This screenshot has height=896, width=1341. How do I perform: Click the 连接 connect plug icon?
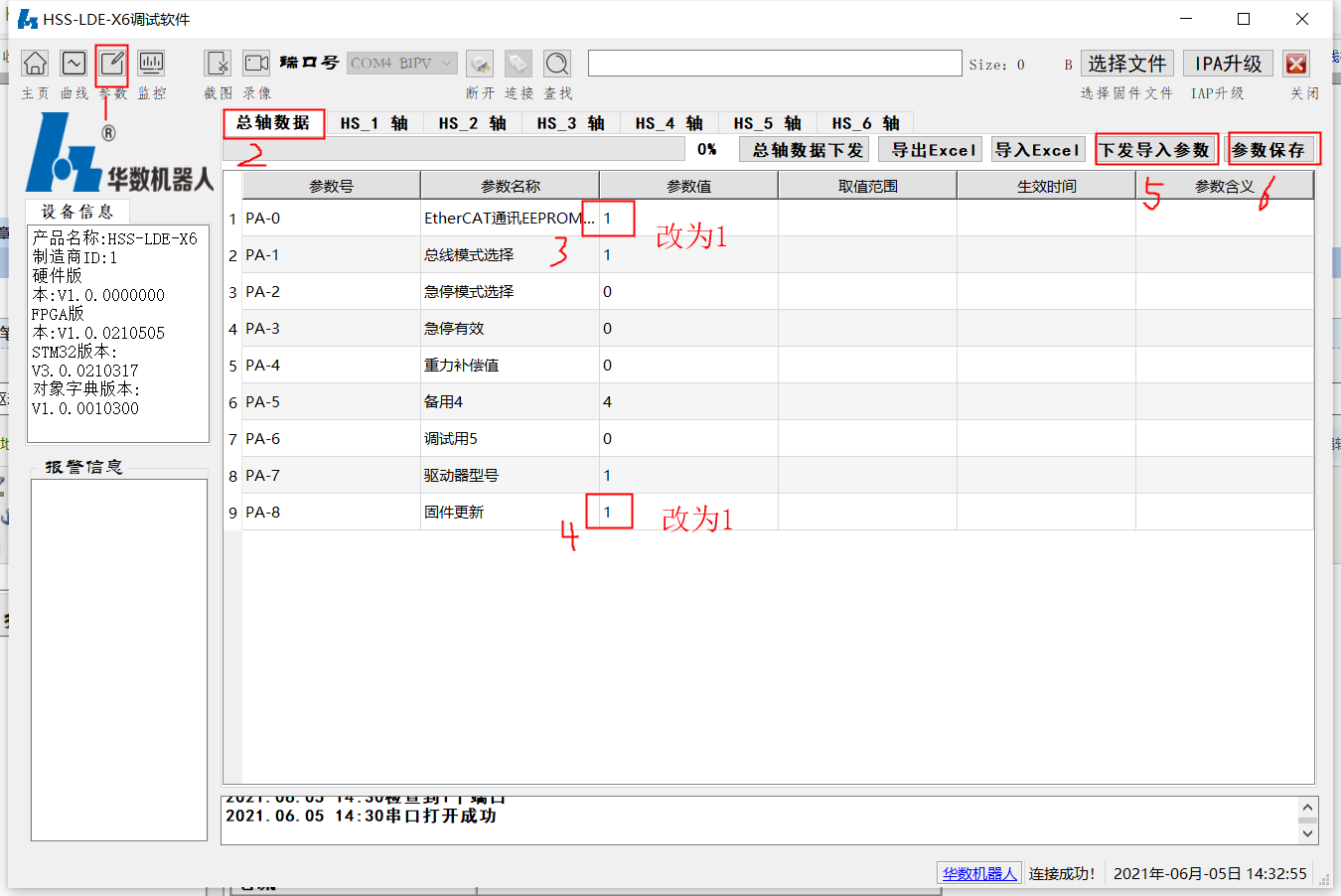(x=519, y=64)
